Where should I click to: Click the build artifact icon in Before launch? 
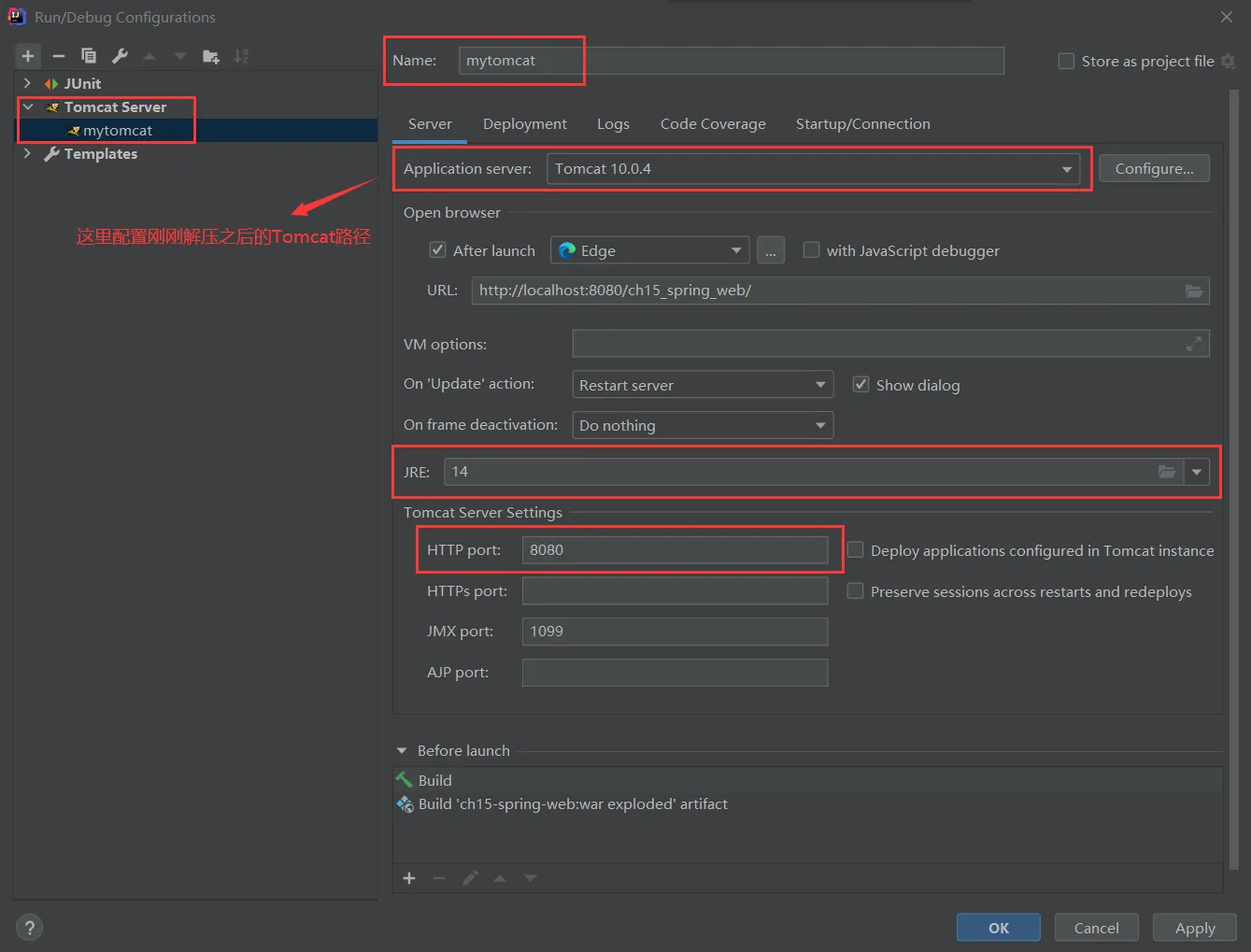coord(405,804)
